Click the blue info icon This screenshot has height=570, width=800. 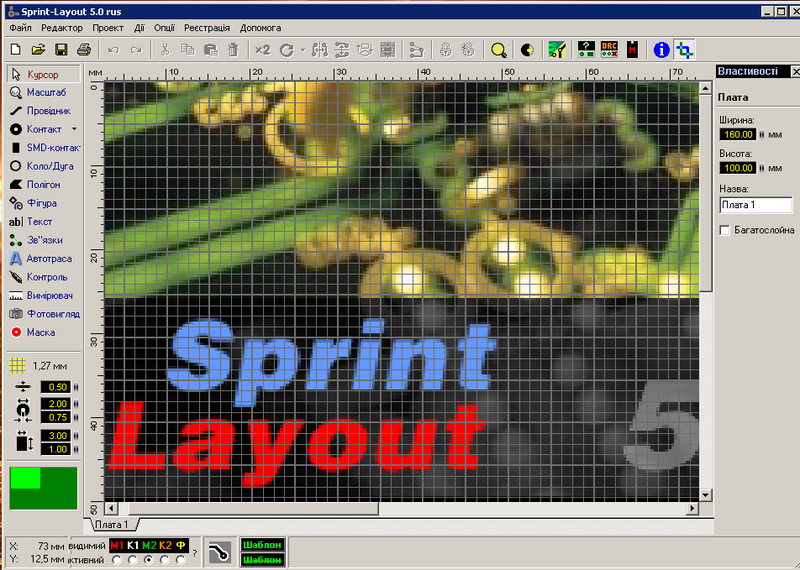(661, 49)
